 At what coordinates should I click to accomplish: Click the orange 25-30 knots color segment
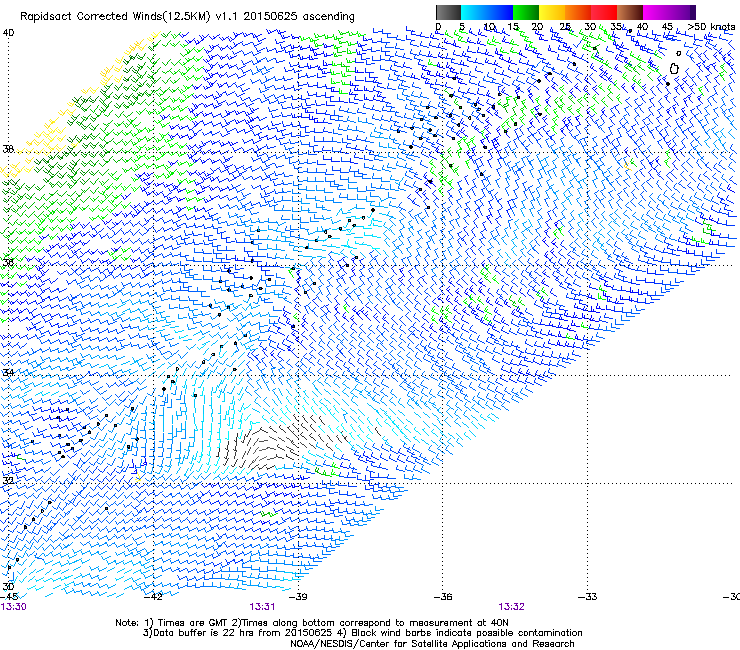(578, 12)
